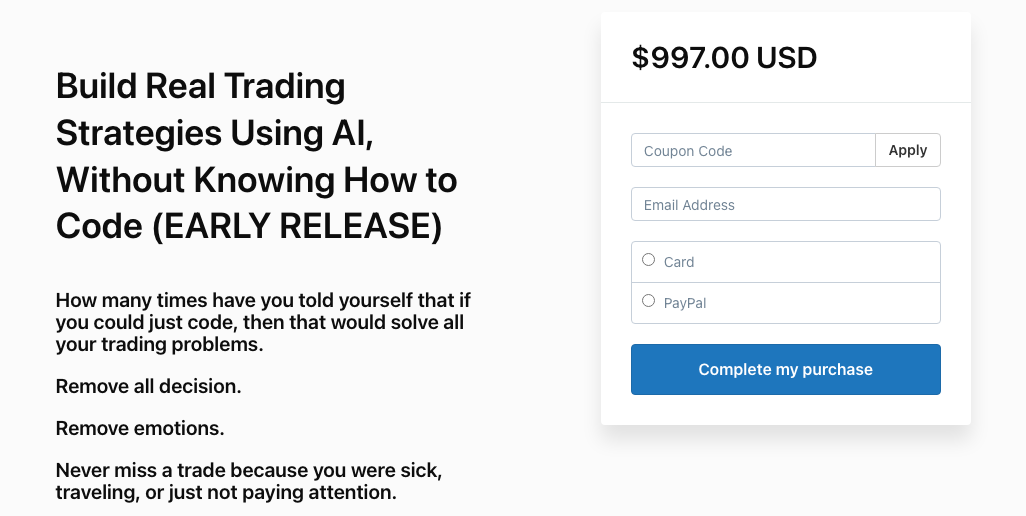Click the Coupon Code input field
The height and width of the screenshot is (516, 1026).
752,151
